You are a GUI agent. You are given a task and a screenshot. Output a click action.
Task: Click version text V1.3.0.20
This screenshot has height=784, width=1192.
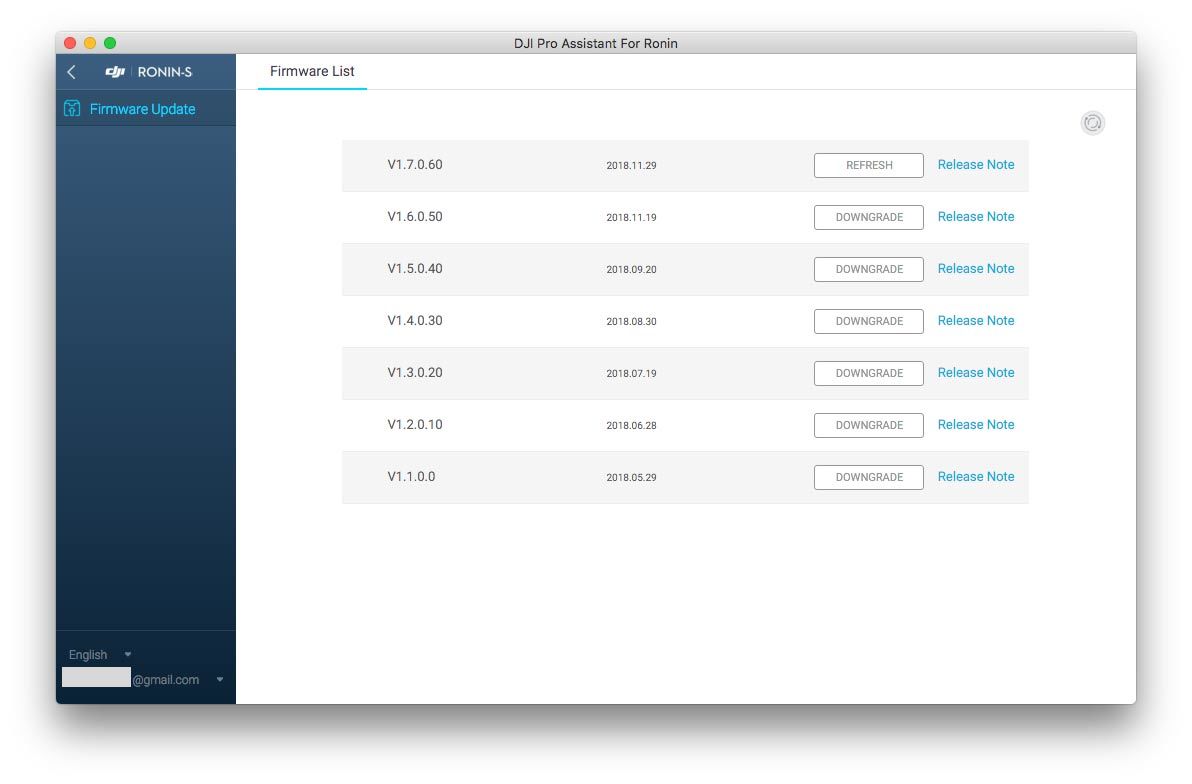pos(415,373)
